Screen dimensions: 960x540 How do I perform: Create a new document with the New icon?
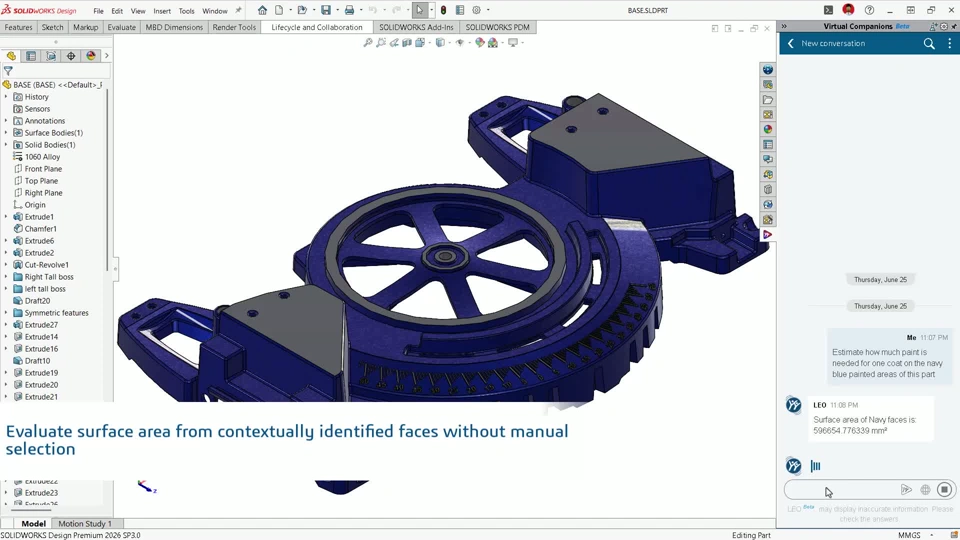click(279, 10)
